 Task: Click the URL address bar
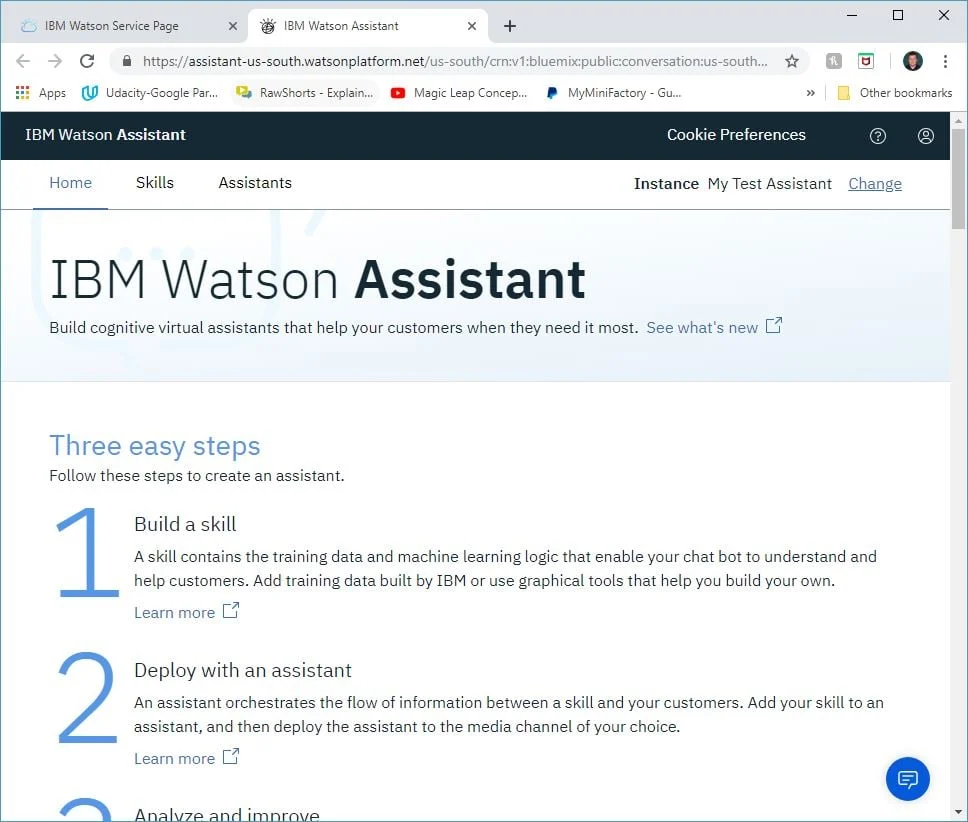coord(455,61)
